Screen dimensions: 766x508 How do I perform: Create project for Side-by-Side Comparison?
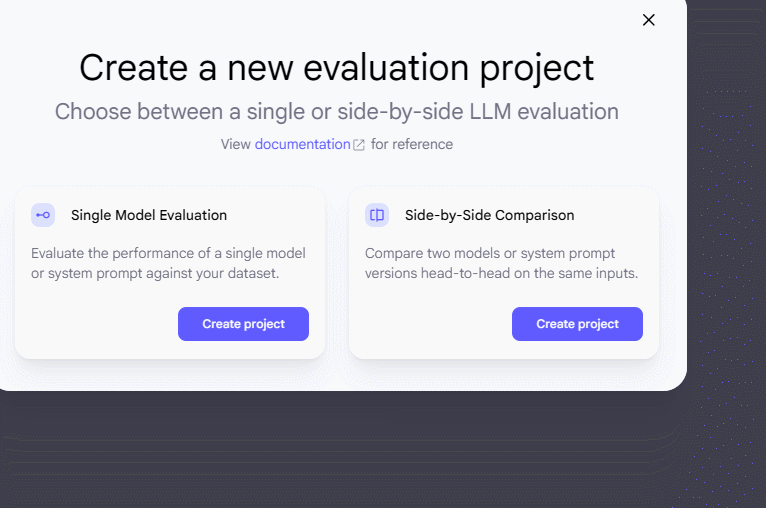pyautogui.click(x=577, y=324)
